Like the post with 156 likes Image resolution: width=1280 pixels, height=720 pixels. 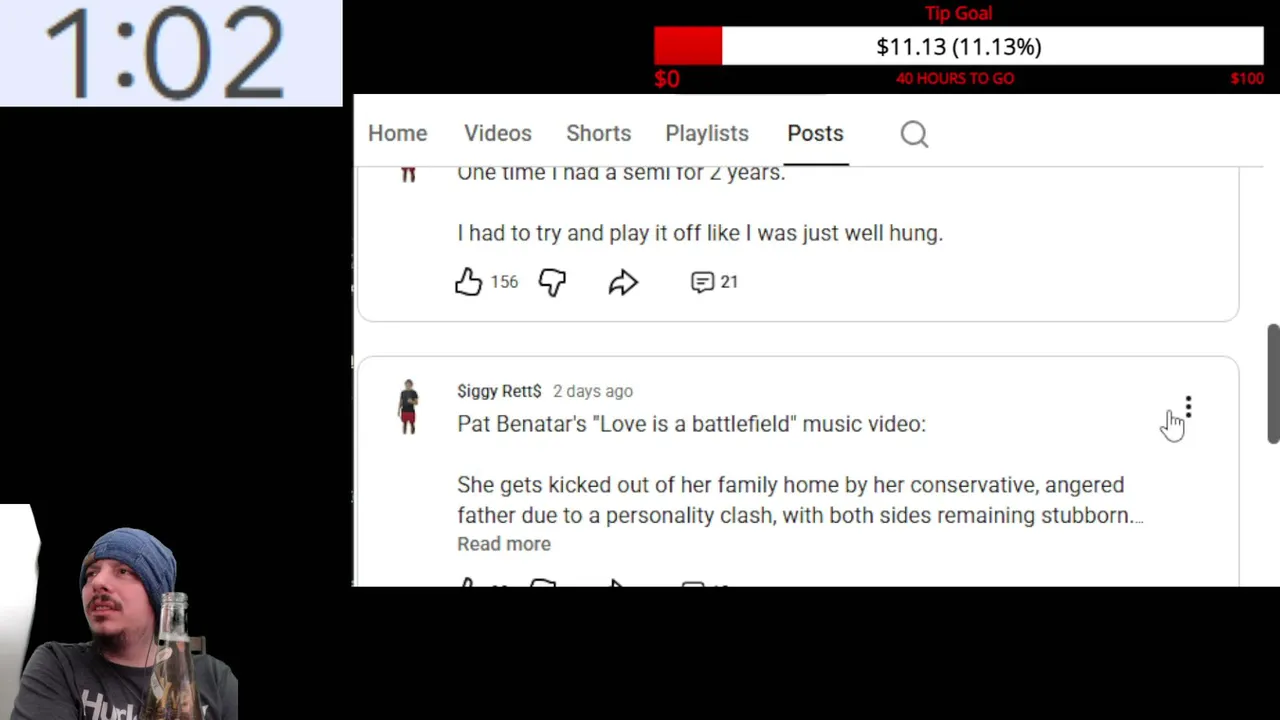coord(468,282)
